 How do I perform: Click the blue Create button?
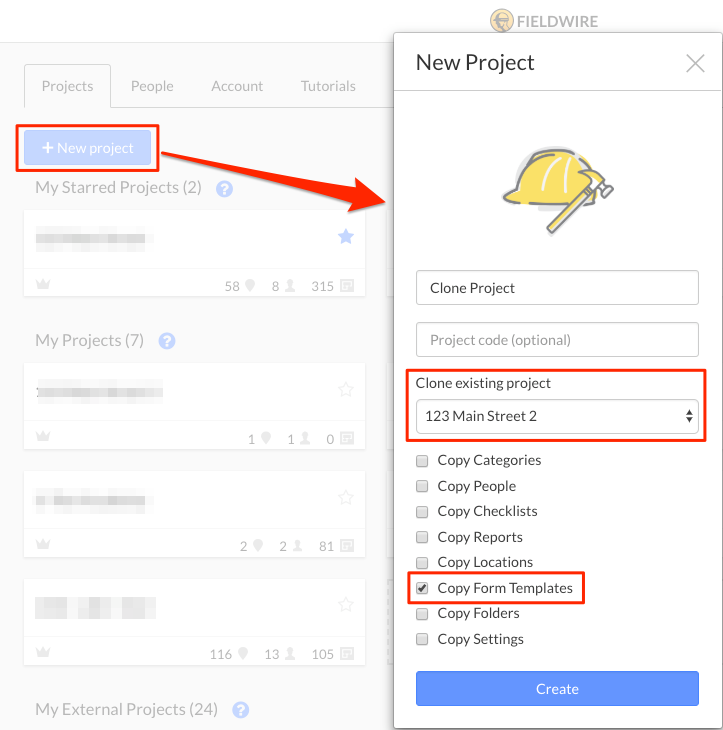tap(557, 689)
